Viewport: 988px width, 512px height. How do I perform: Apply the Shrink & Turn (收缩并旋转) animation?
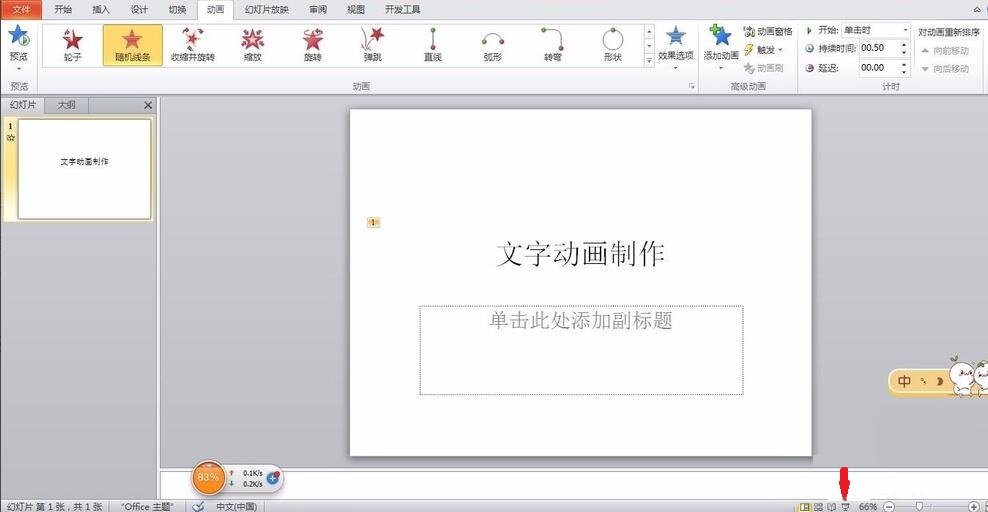(x=193, y=45)
